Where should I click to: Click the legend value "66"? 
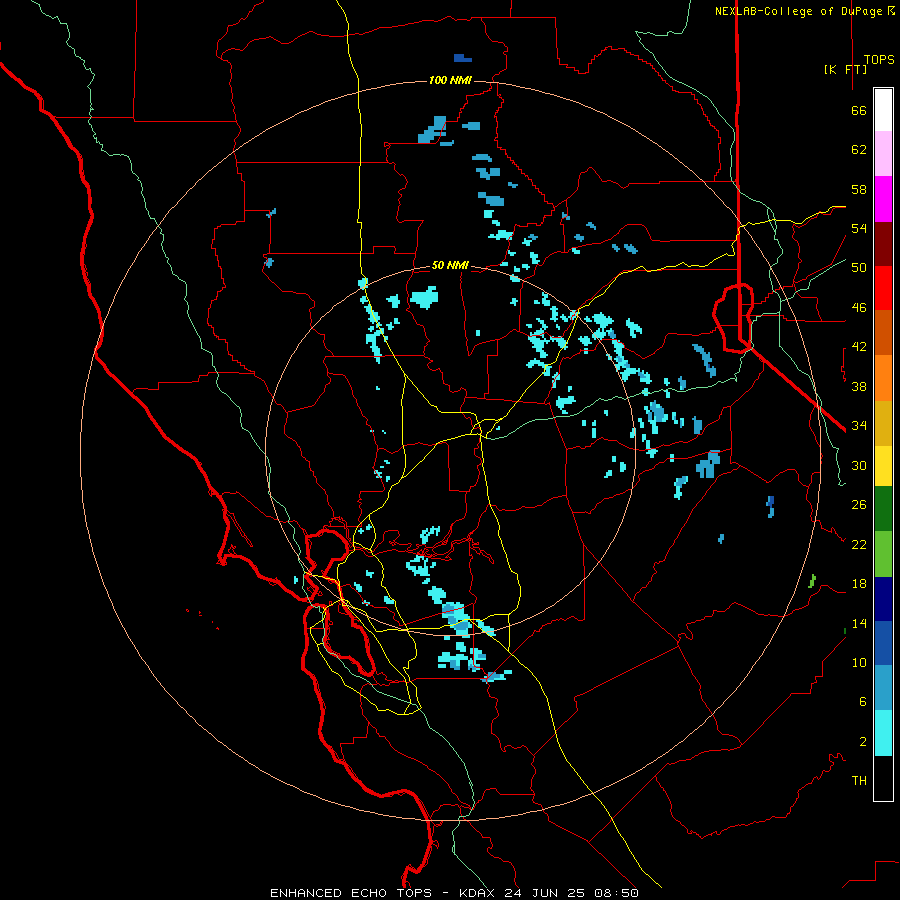859,111
